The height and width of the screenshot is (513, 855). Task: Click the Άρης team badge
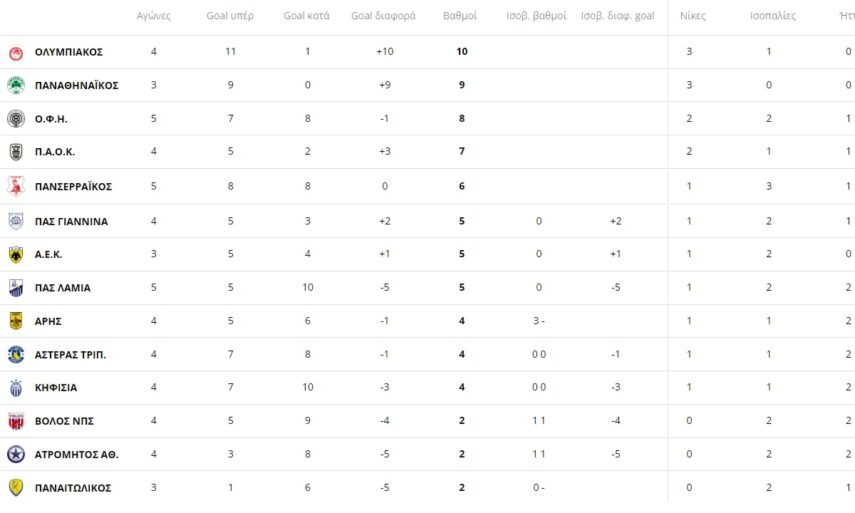coord(16,321)
